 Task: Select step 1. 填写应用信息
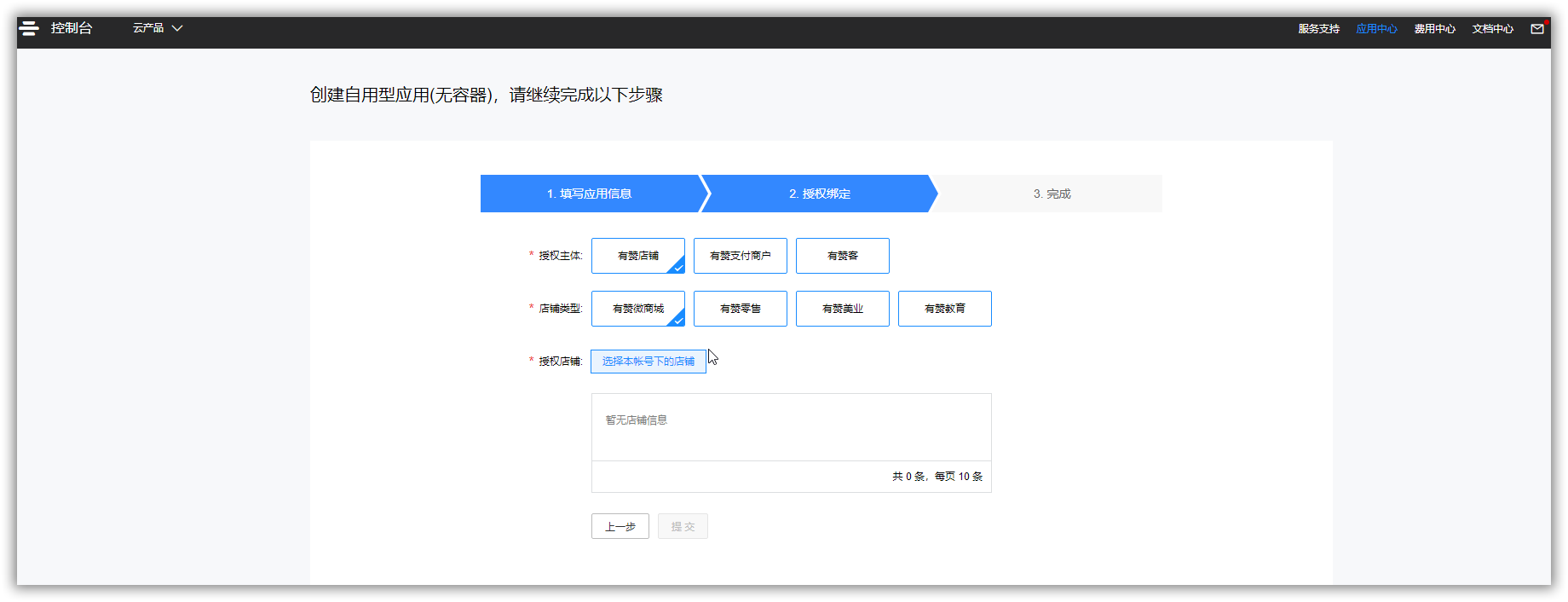point(590,194)
